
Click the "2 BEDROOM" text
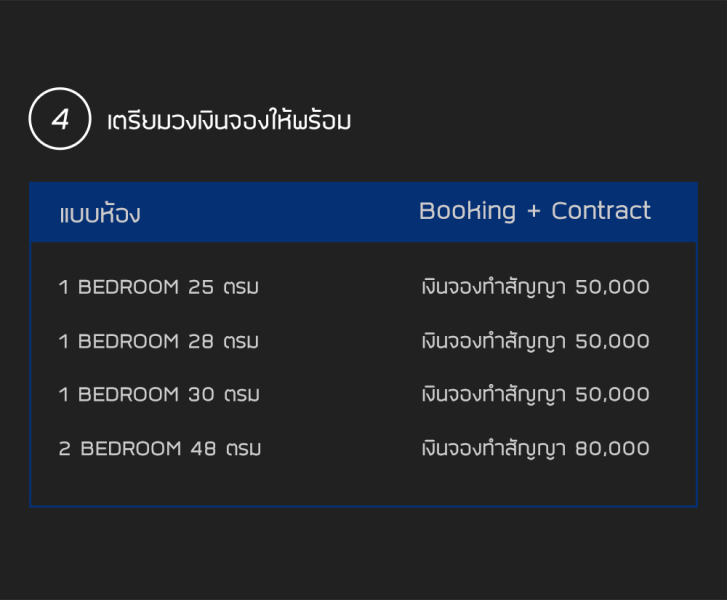119,449
